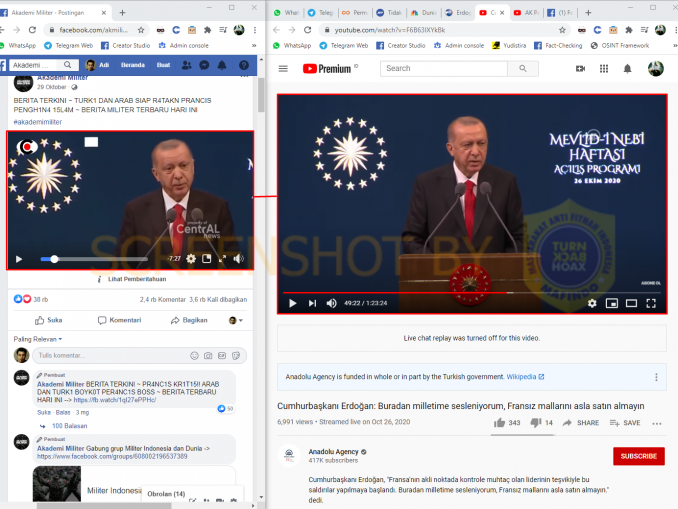Play the YouTube video
678x509 pixels.
292,303
